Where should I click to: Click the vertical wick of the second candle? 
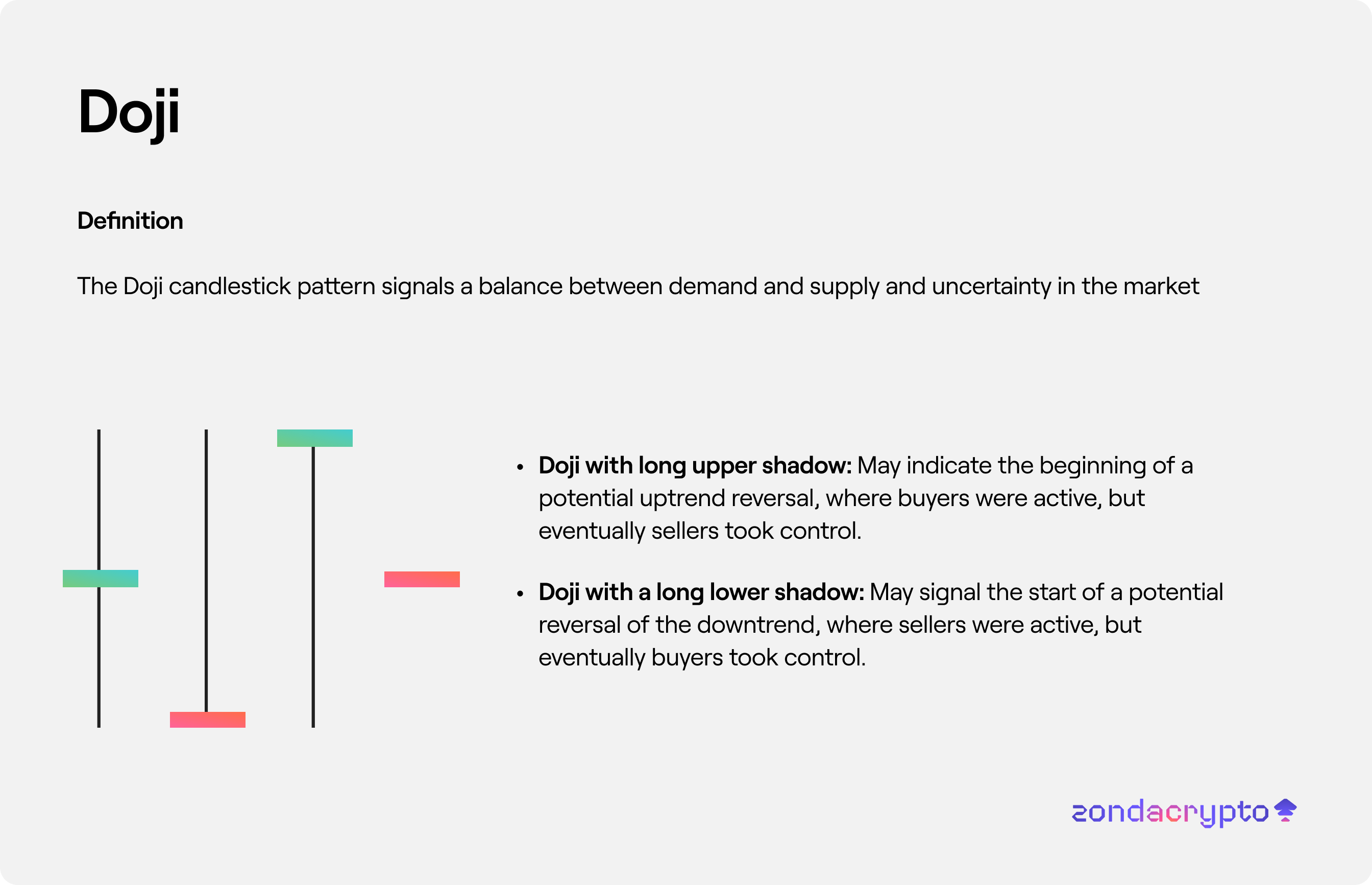coord(206,569)
